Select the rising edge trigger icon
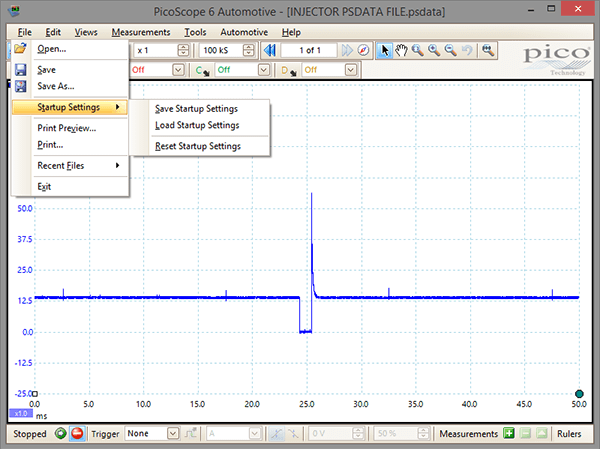Image resolution: width=600 pixels, height=449 pixels. click(x=276, y=434)
